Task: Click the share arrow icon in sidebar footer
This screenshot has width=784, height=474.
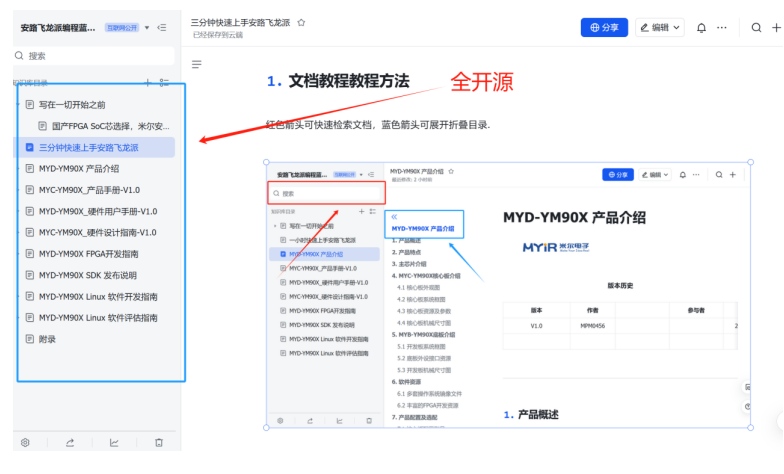Action: [70, 442]
